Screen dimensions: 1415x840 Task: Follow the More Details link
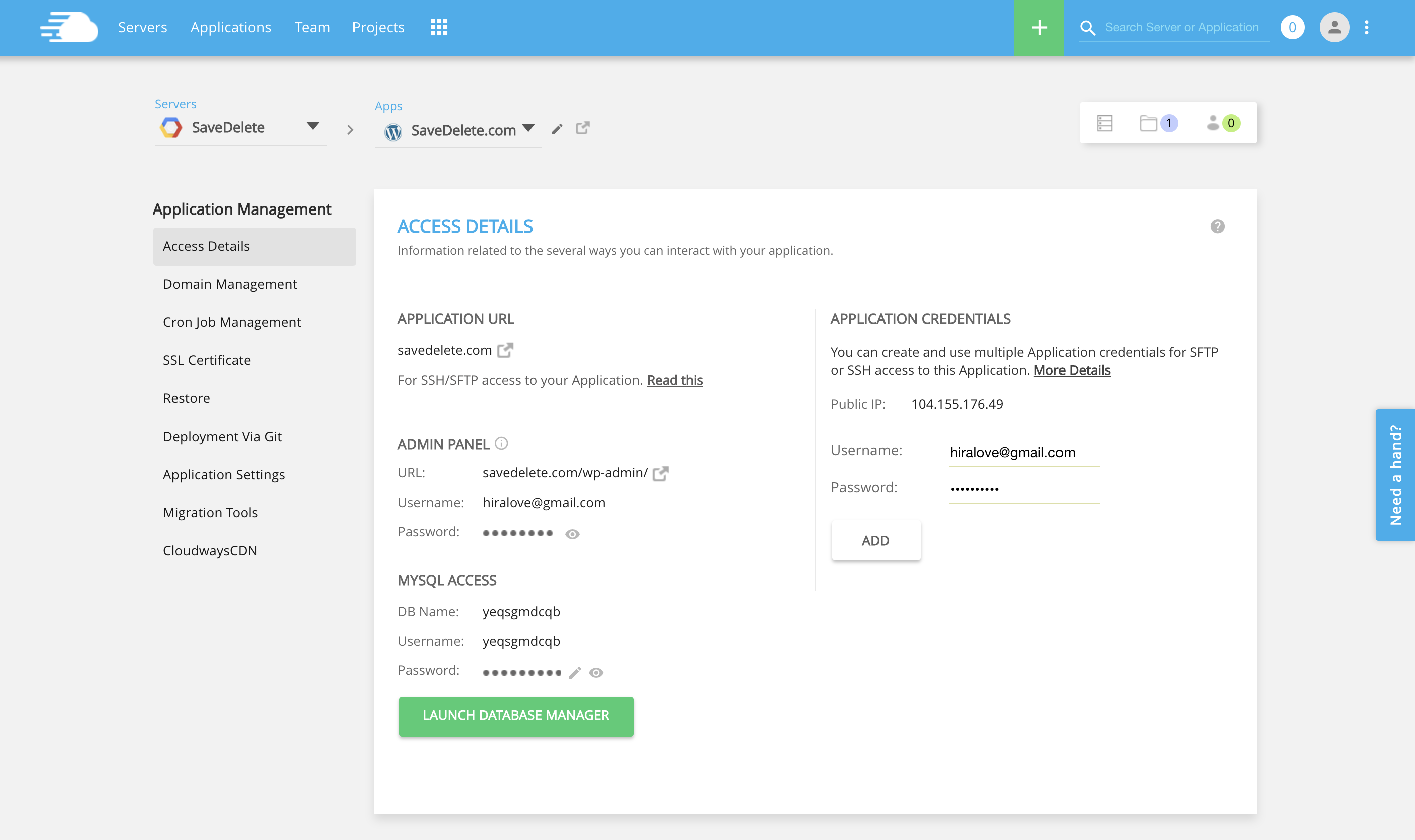coord(1072,370)
